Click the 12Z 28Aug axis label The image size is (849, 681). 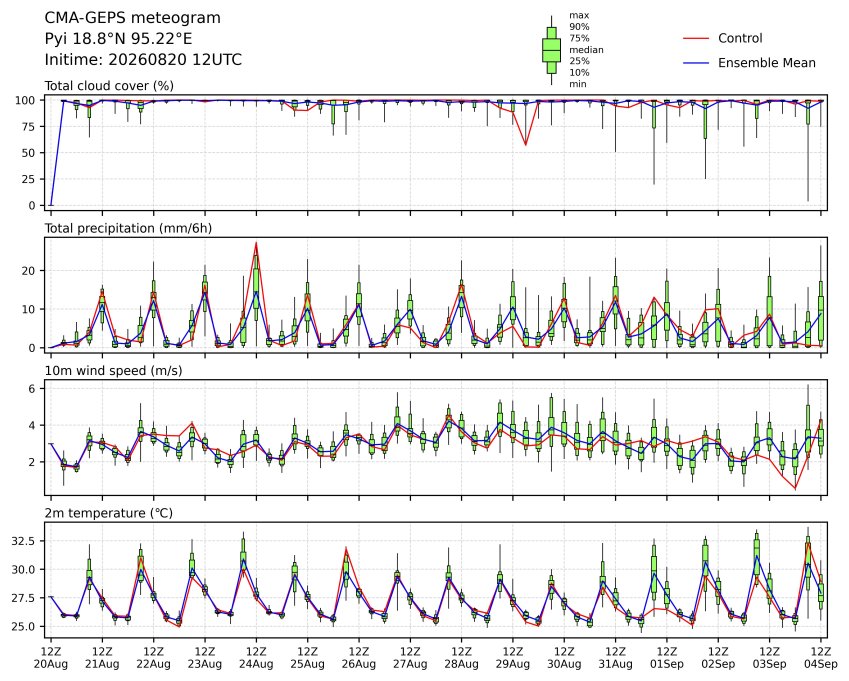tap(461, 658)
